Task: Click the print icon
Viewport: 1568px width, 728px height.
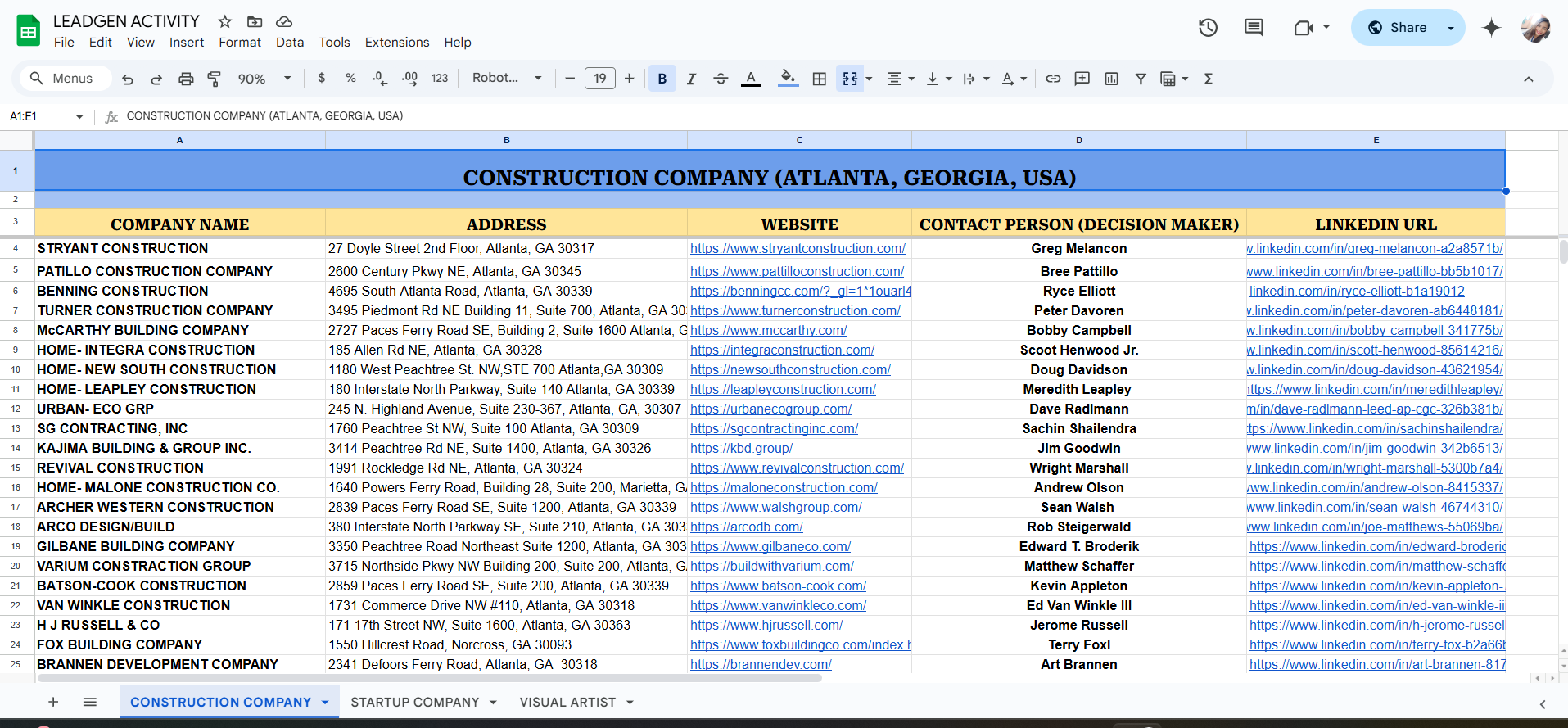Action: point(186,79)
